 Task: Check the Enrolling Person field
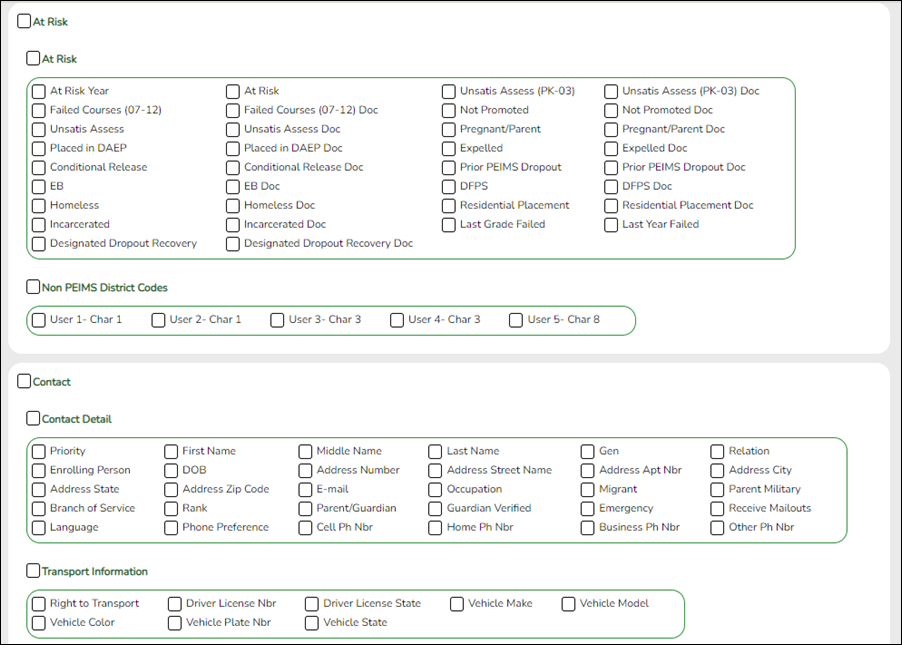[38, 470]
